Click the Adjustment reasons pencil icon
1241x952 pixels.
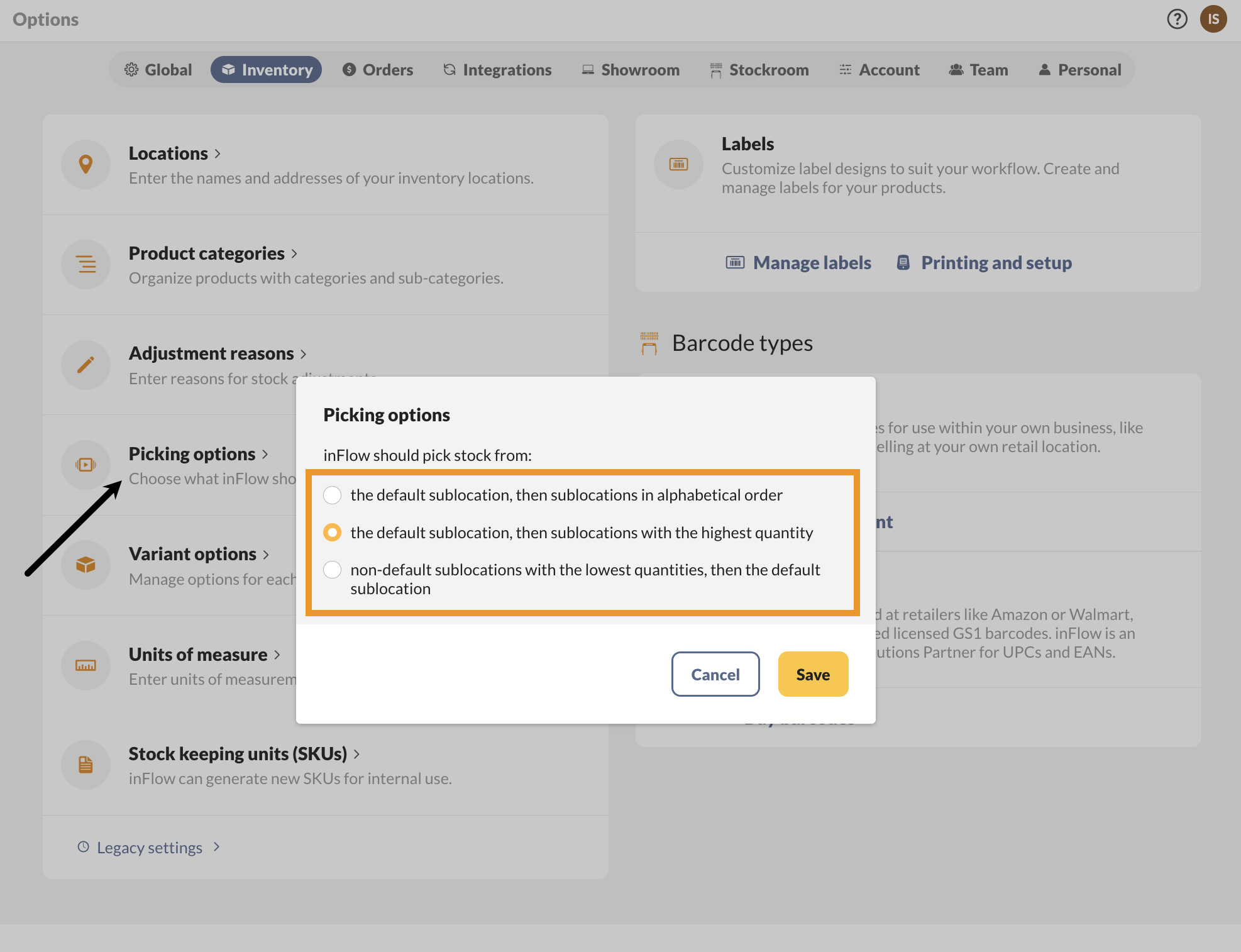pyautogui.click(x=86, y=365)
